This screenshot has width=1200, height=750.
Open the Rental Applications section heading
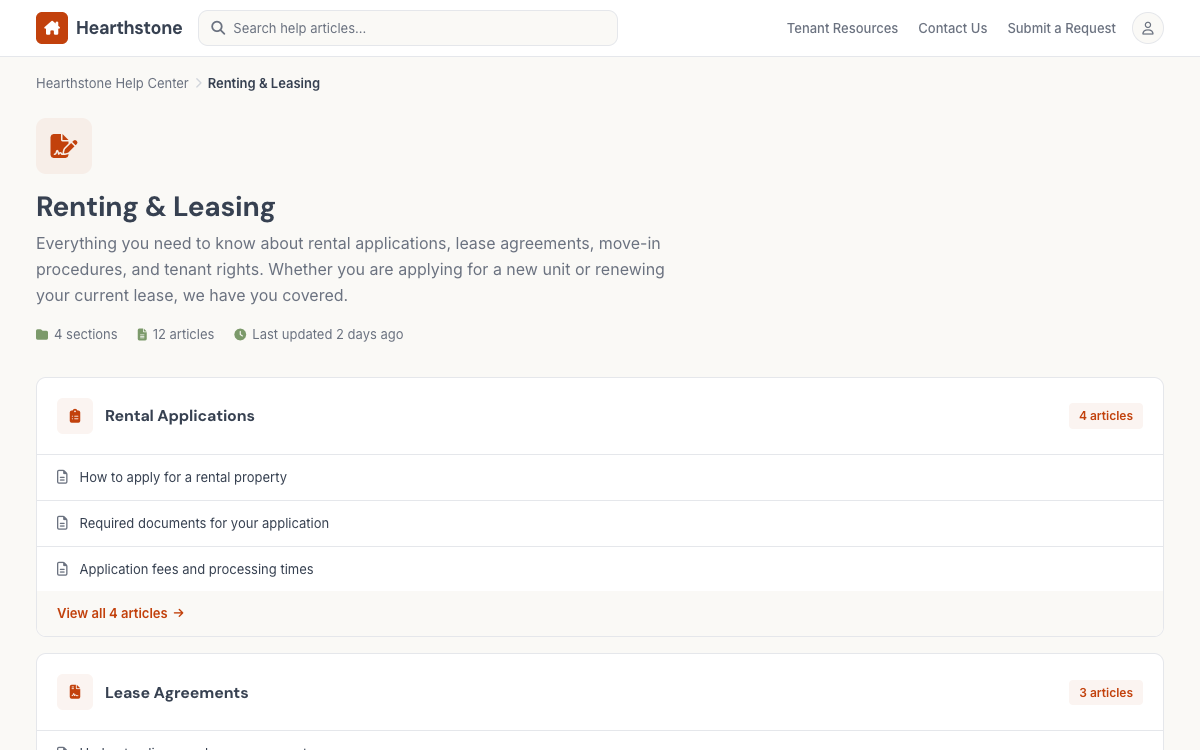coord(180,416)
